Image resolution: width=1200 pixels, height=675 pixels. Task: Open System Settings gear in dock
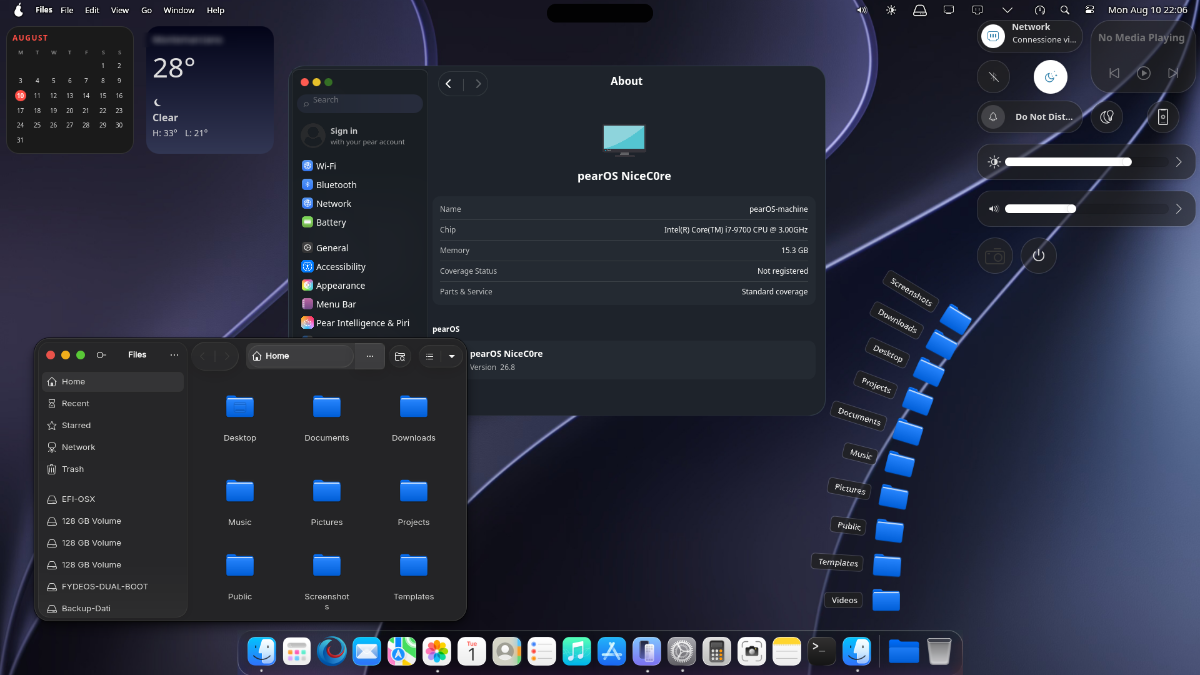click(681, 651)
